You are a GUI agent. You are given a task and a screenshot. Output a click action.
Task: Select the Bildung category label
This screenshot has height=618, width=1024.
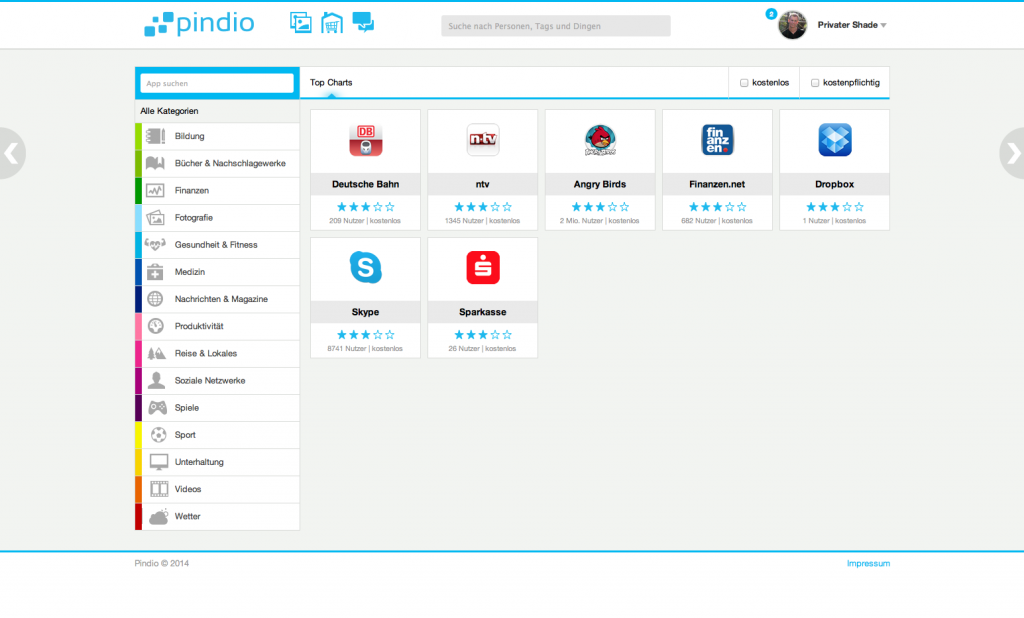(189, 136)
